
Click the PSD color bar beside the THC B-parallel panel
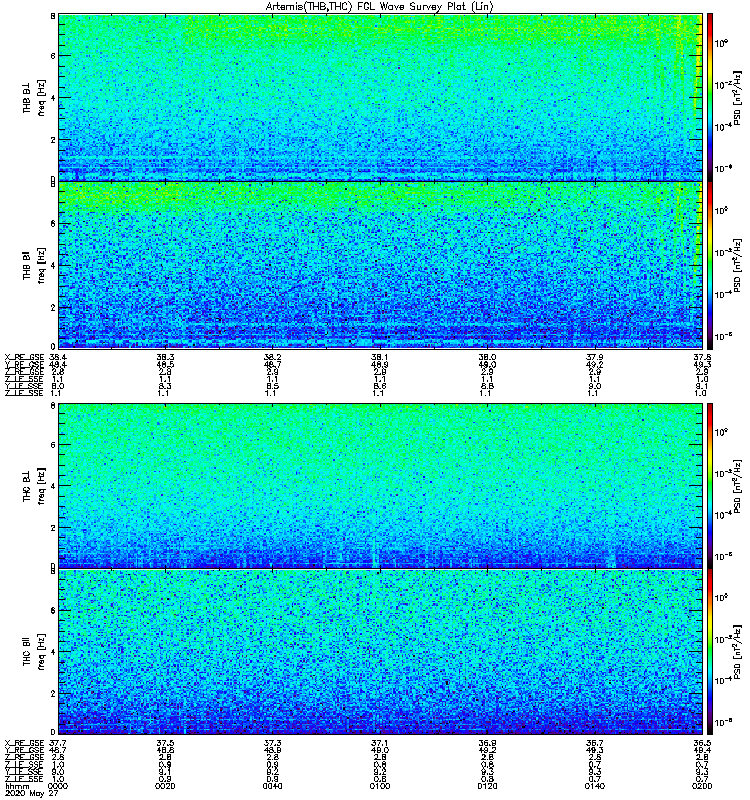click(709, 652)
